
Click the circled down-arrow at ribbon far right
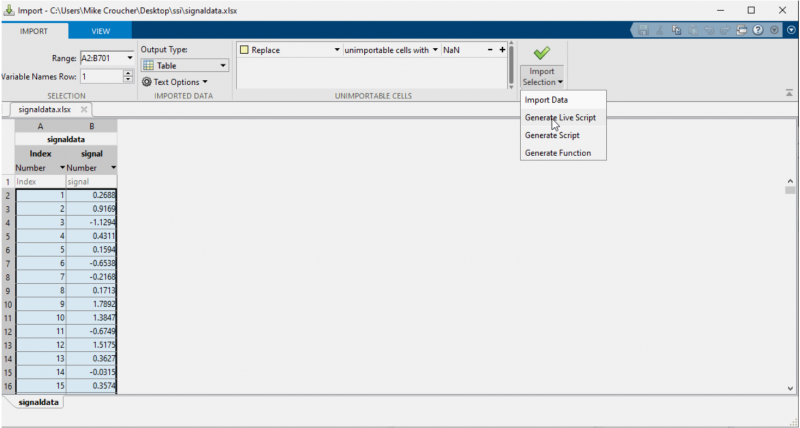[791, 30]
